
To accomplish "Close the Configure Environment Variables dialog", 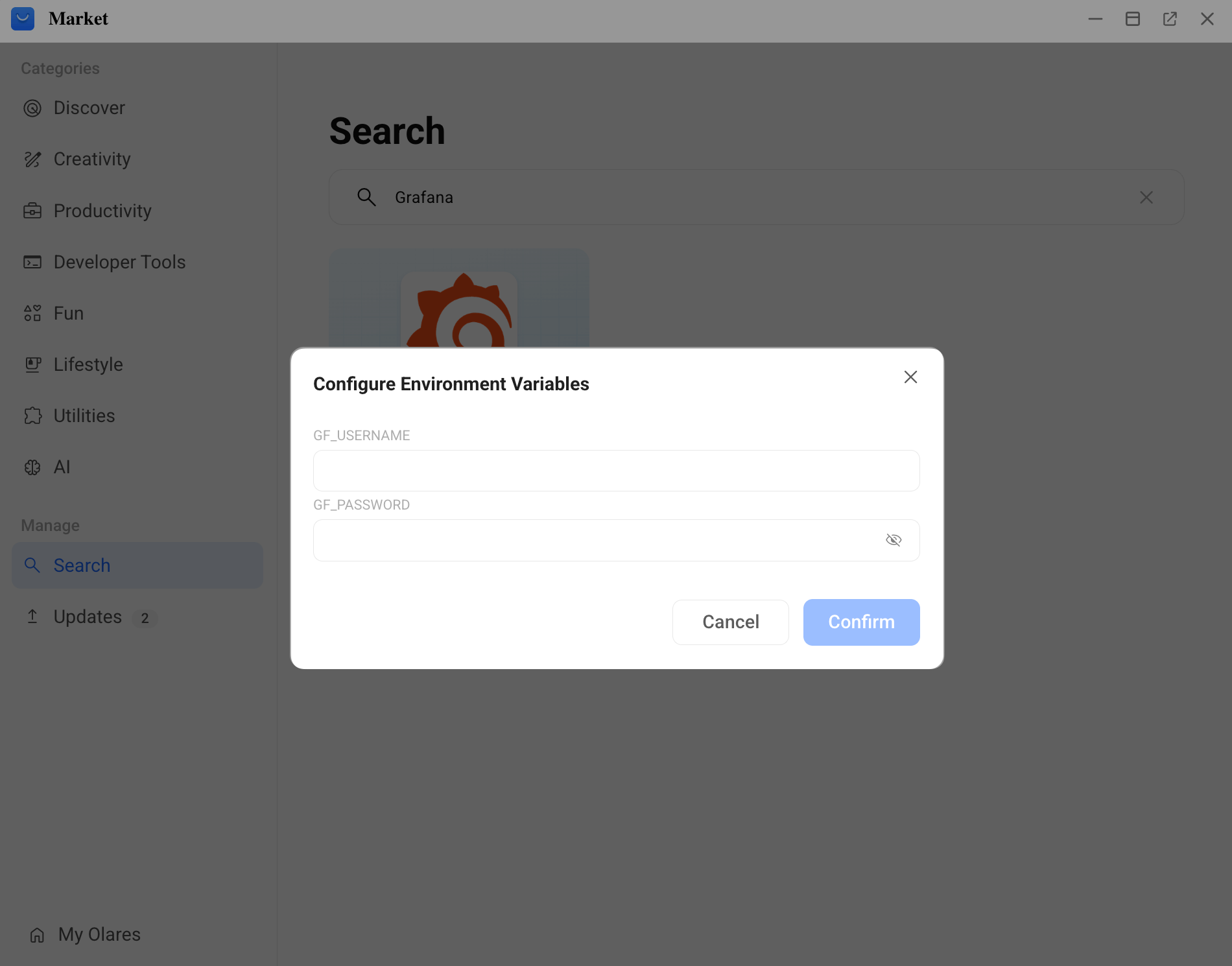I will tap(910, 377).
